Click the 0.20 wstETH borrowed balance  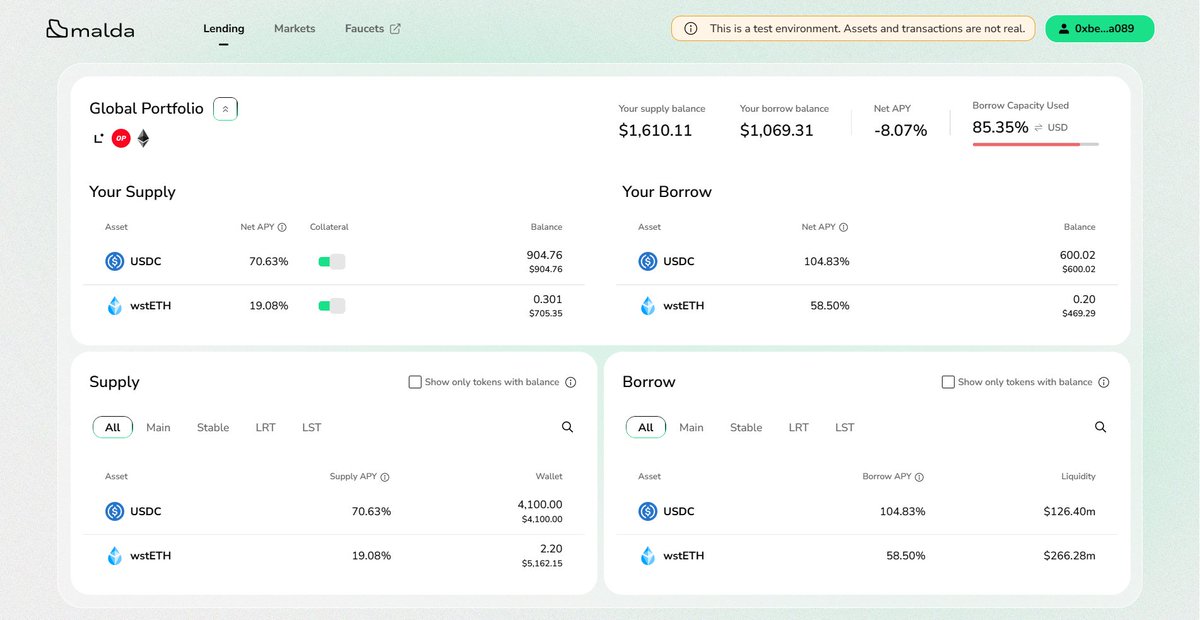click(x=1084, y=299)
